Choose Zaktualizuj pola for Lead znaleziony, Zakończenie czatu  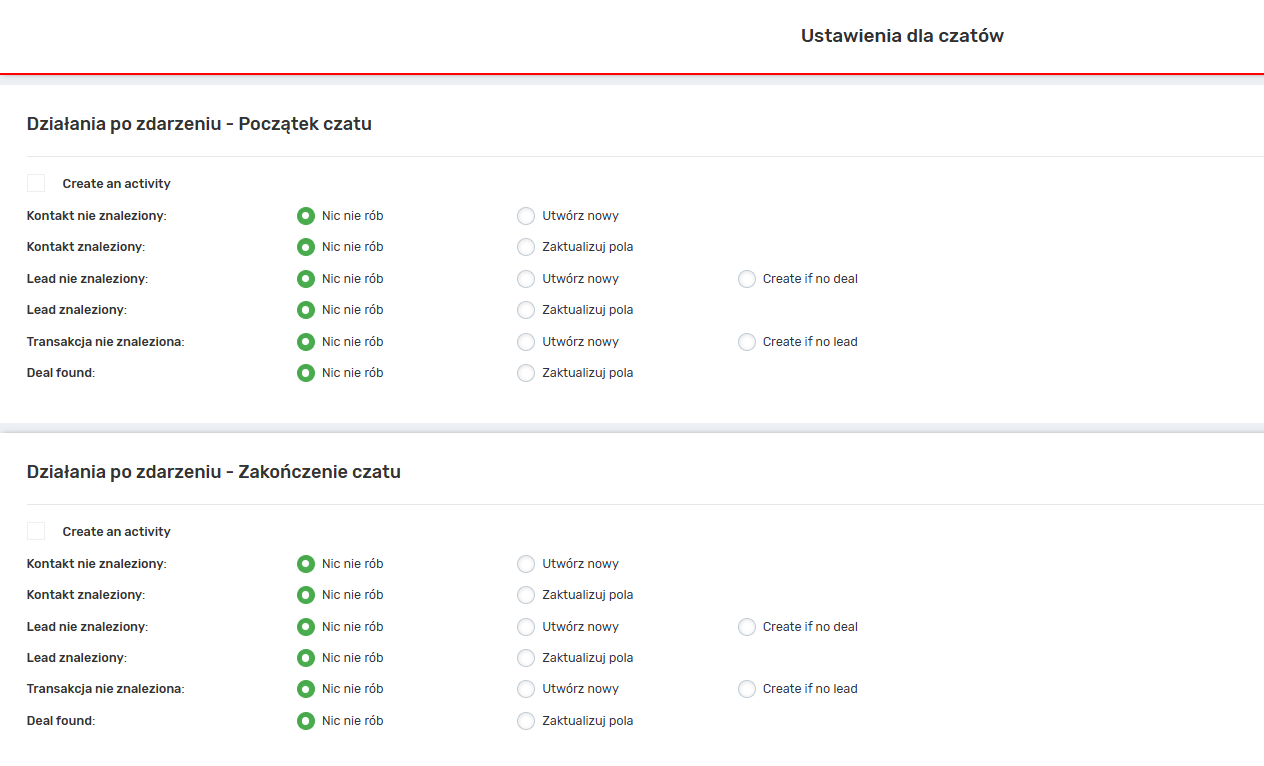pyautogui.click(x=526, y=658)
